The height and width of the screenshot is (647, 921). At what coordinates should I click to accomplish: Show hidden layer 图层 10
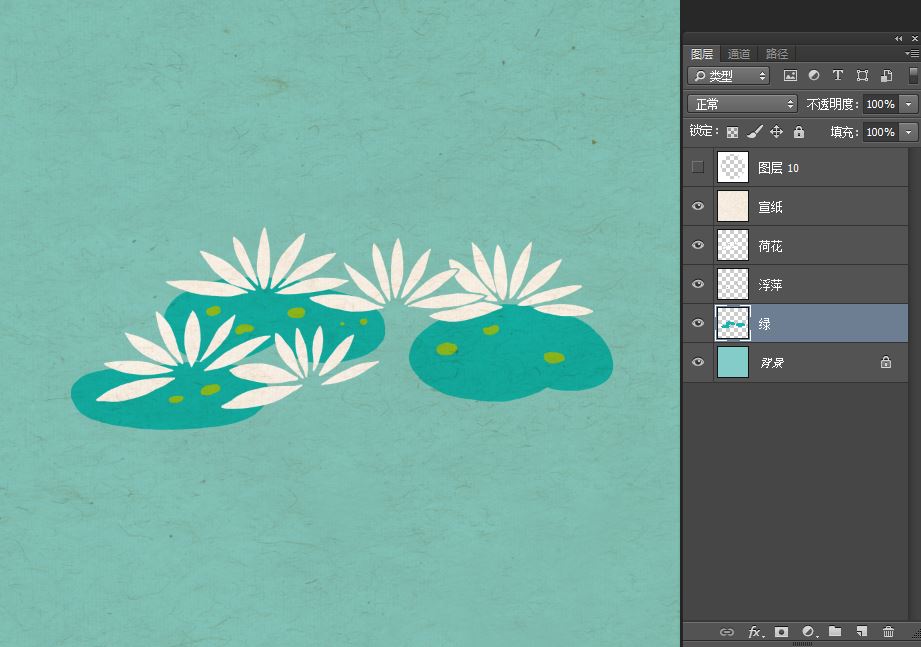point(698,167)
